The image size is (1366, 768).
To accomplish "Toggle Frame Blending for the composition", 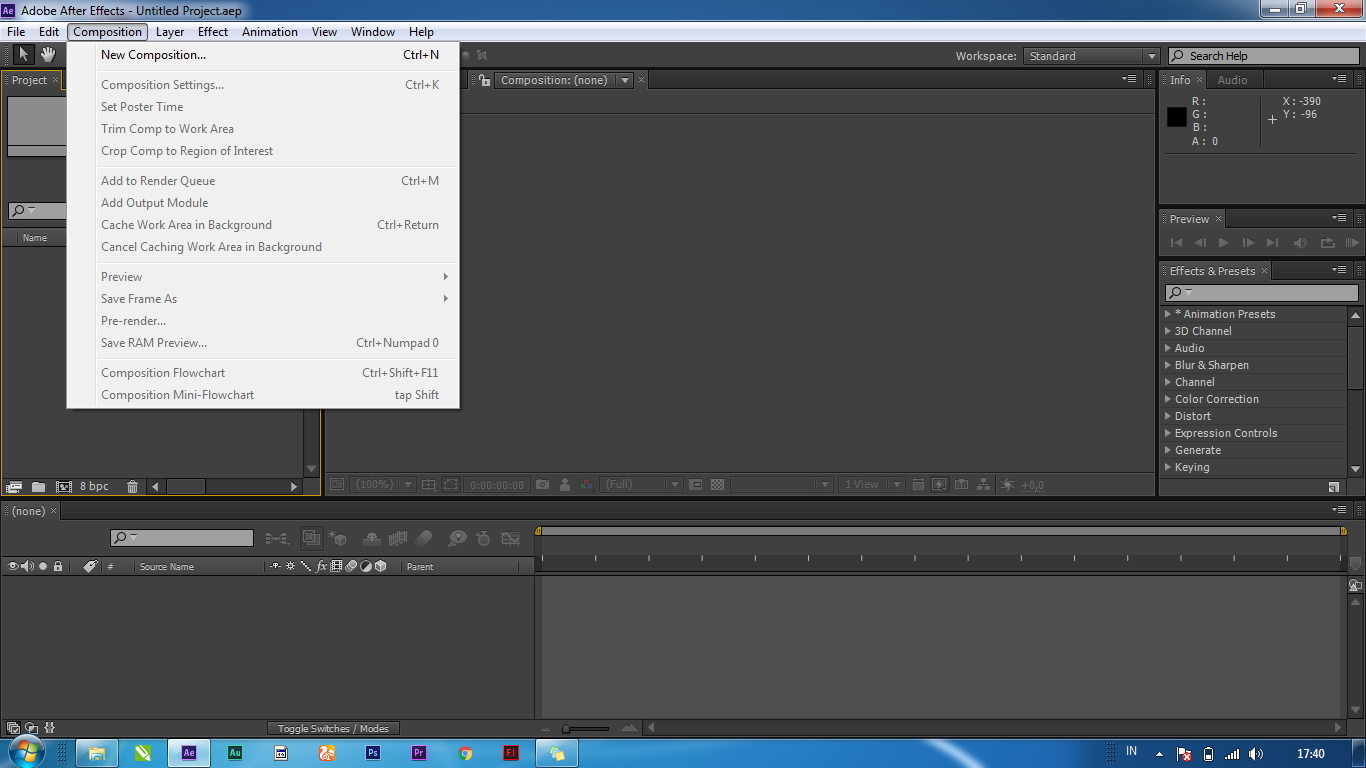I will coord(397,538).
